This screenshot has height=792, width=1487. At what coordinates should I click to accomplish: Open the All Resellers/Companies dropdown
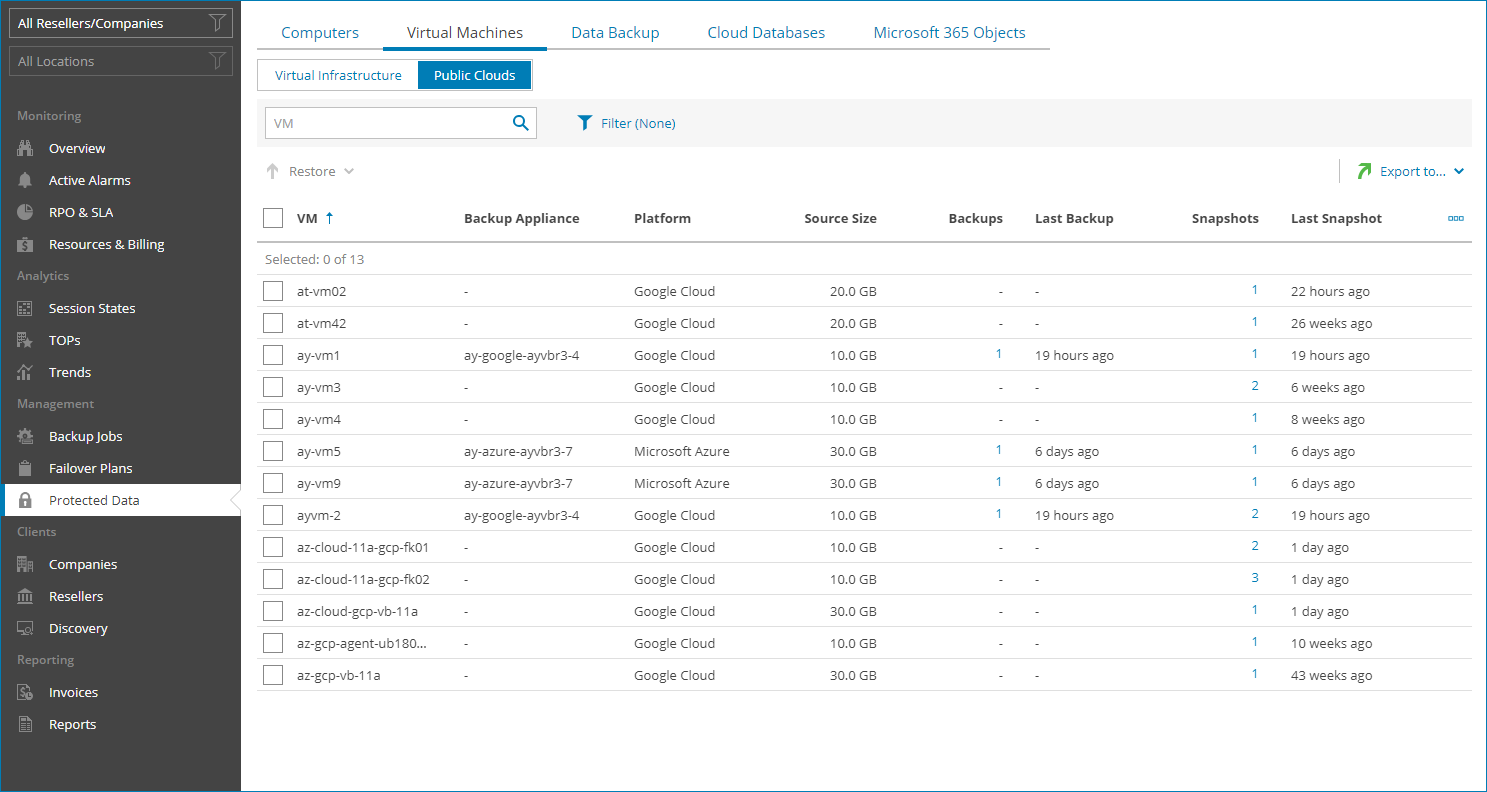121,23
